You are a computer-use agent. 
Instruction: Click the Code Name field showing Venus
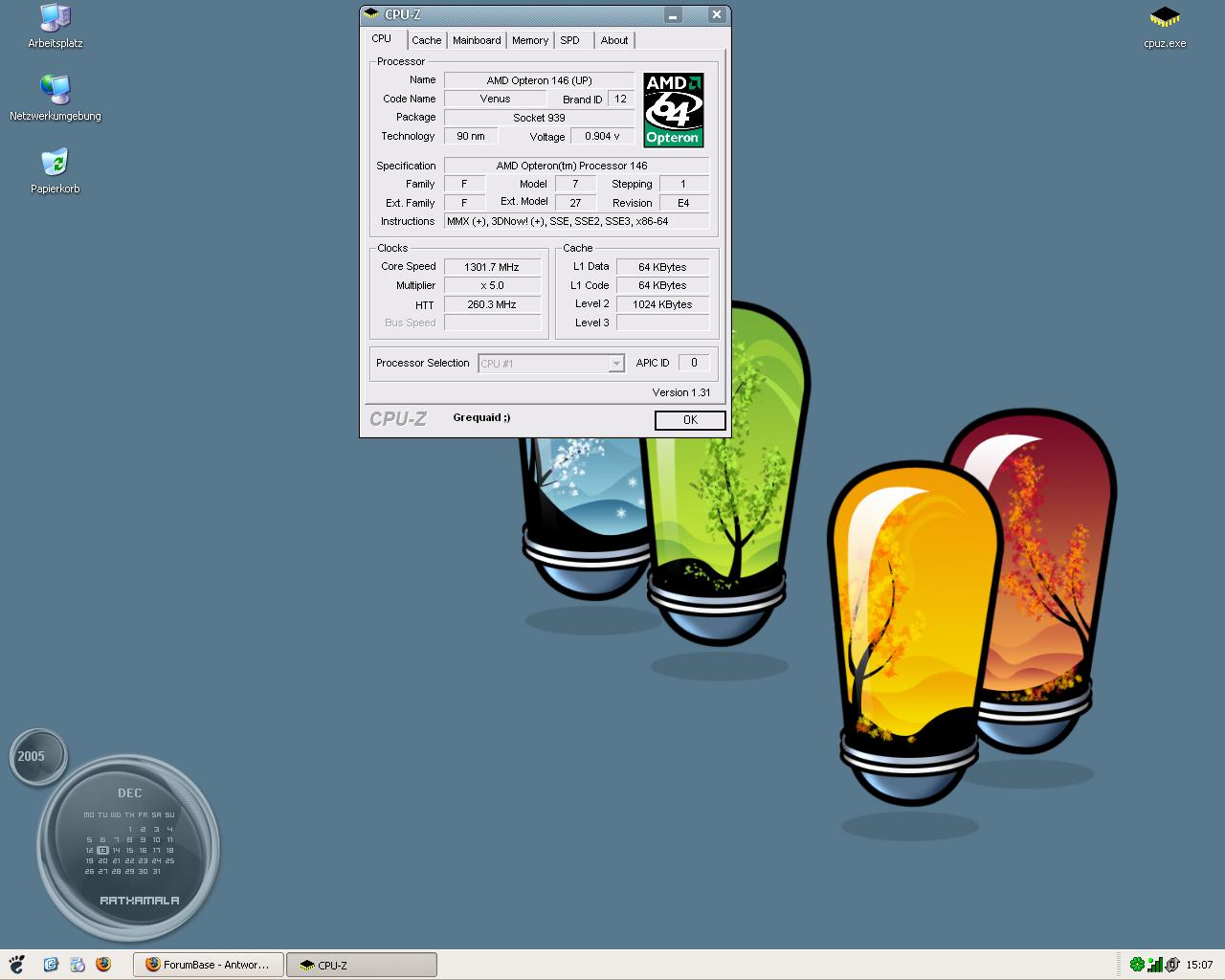click(x=495, y=99)
